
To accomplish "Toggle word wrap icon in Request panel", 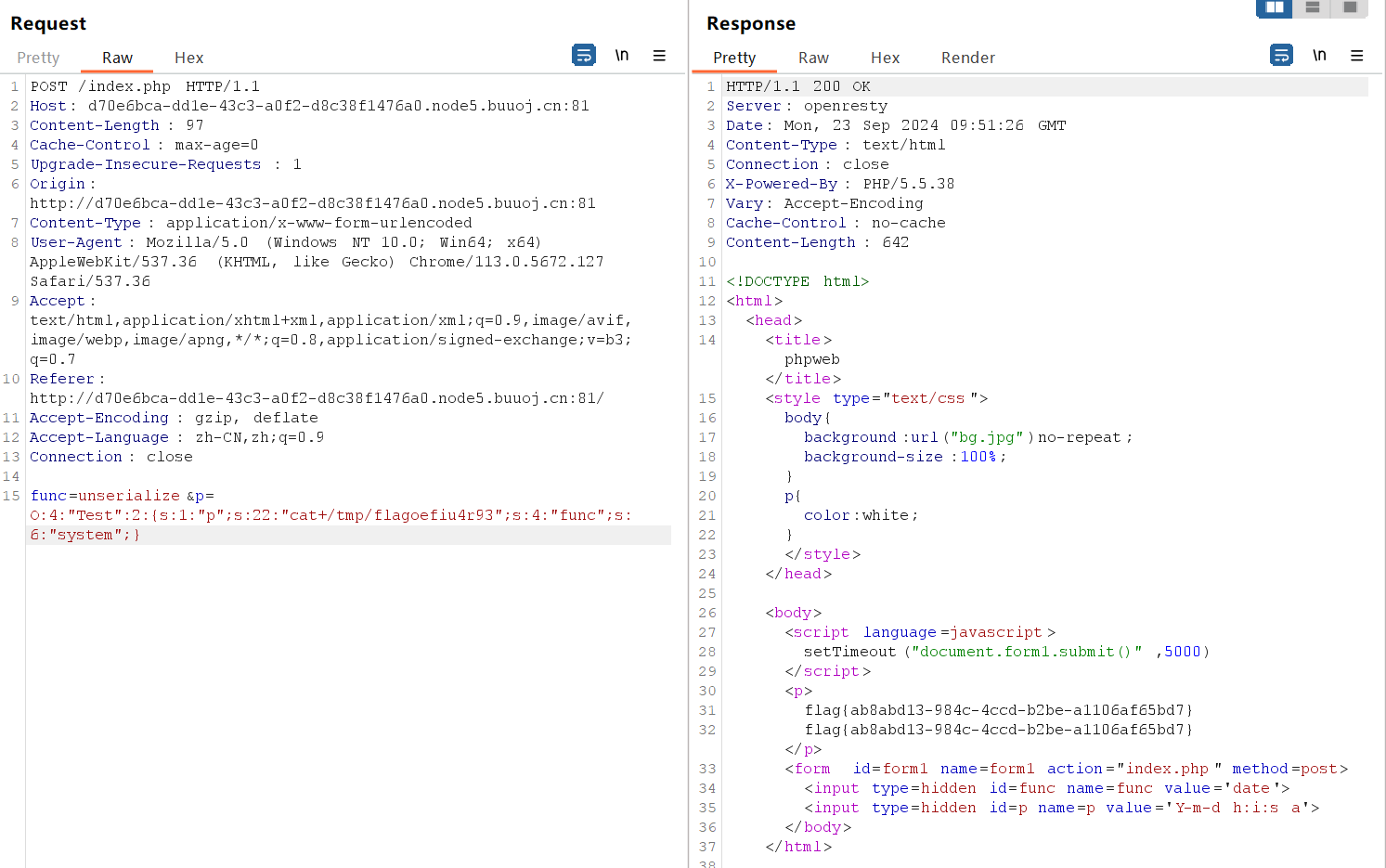I will [x=584, y=56].
